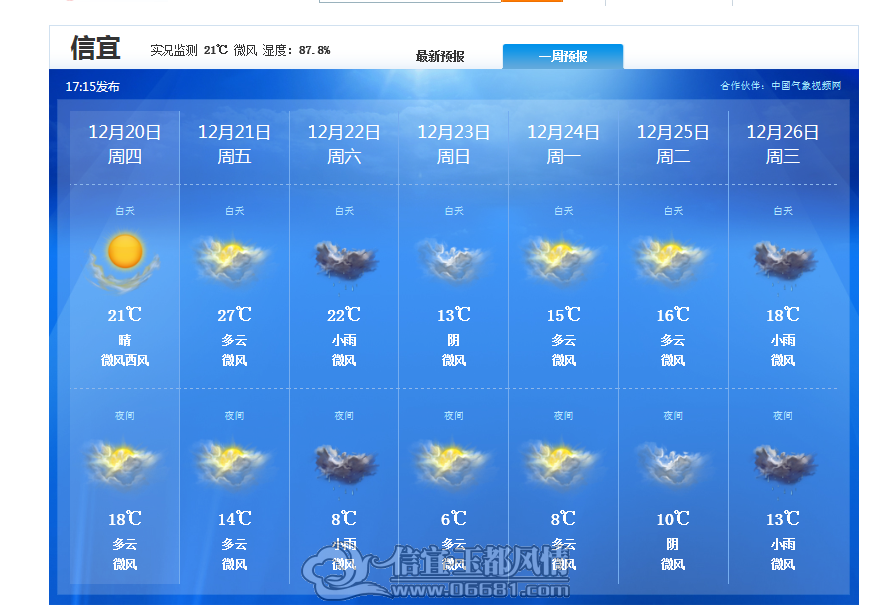This screenshot has width=873, height=612.
Task: Click the night weather icon above 14℃
Action: (232, 463)
